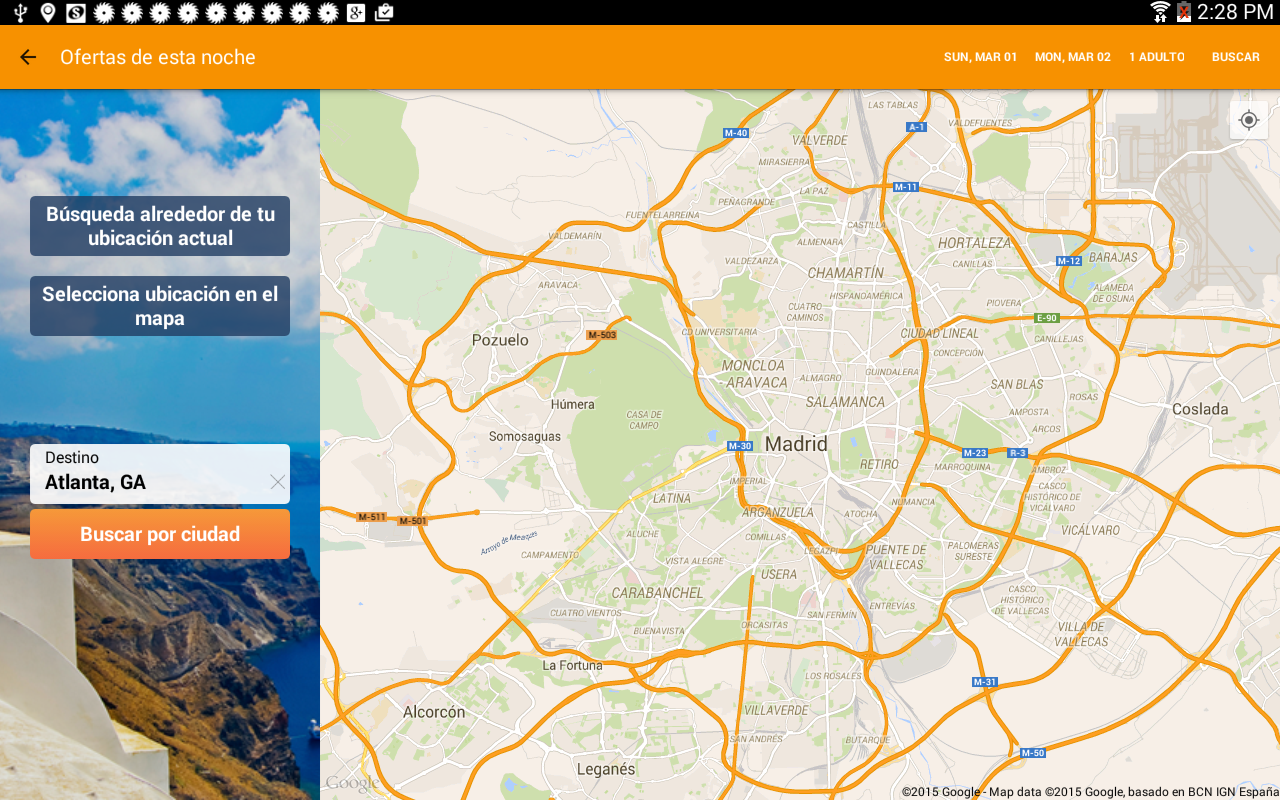Tap the USB icon in the status bar
The width and height of the screenshot is (1280, 800).
pos(19,12)
